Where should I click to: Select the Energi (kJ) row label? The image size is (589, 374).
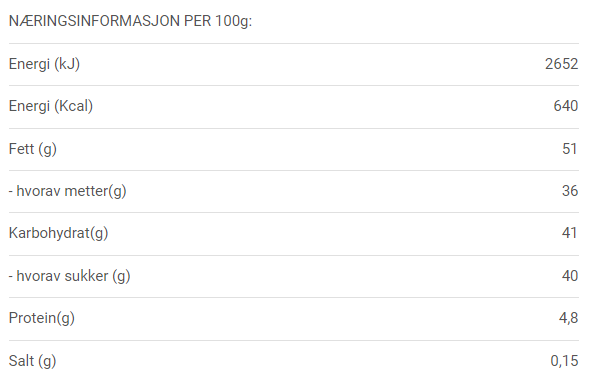[44, 64]
